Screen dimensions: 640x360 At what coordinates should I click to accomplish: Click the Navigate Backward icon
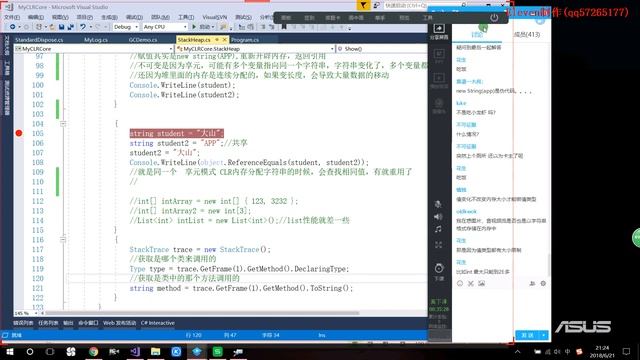(13, 27)
